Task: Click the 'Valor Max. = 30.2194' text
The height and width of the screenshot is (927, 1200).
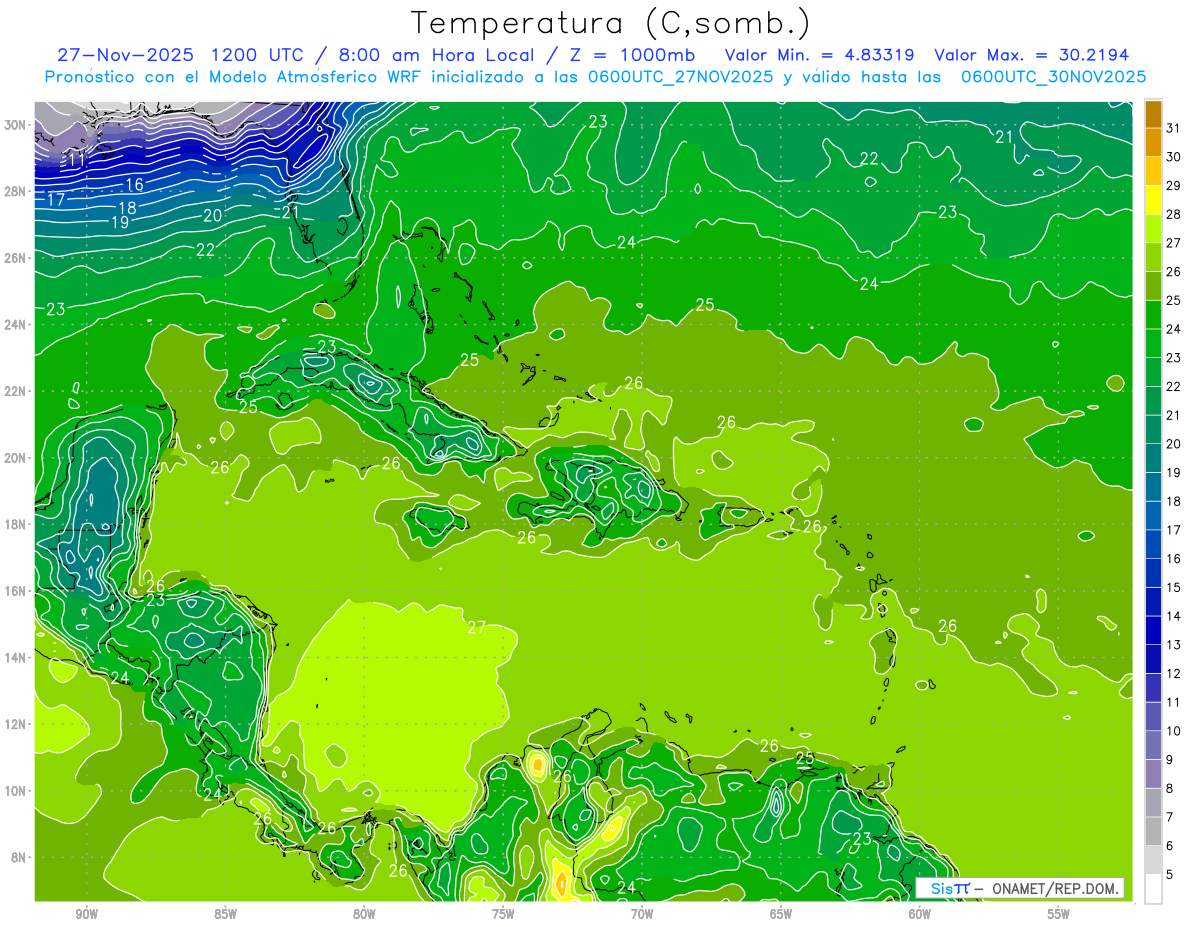Action: 1031,55
